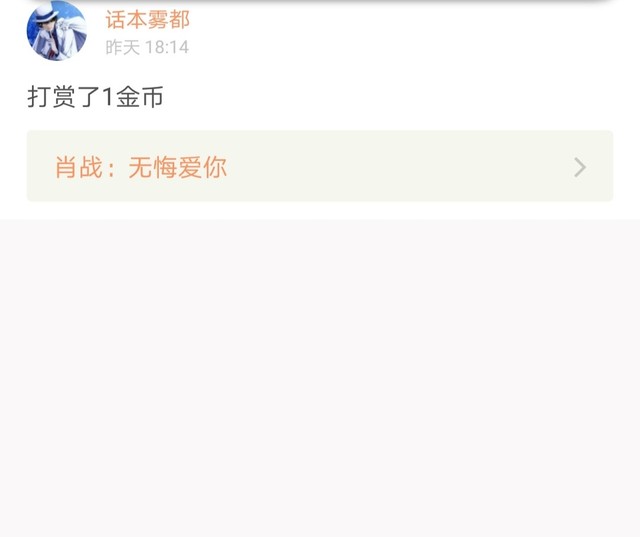Open the 话本雾都 profile avatar
The image size is (640, 537).
pyautogui.click(x=56, y=31)
